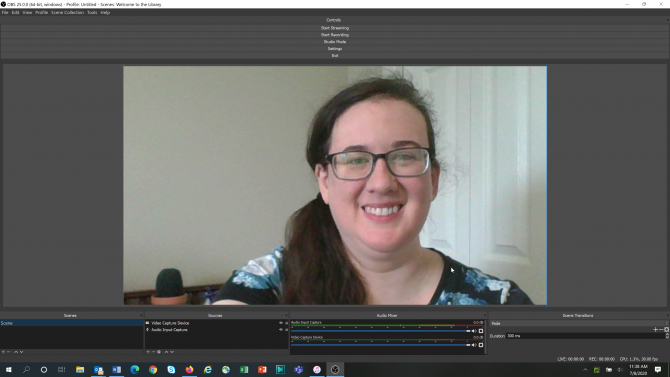Image resolution: width=670 pixels, height=377 pixels.
Task: Mute the Video Capture Device speaker icon
Action: coord(474,345)
